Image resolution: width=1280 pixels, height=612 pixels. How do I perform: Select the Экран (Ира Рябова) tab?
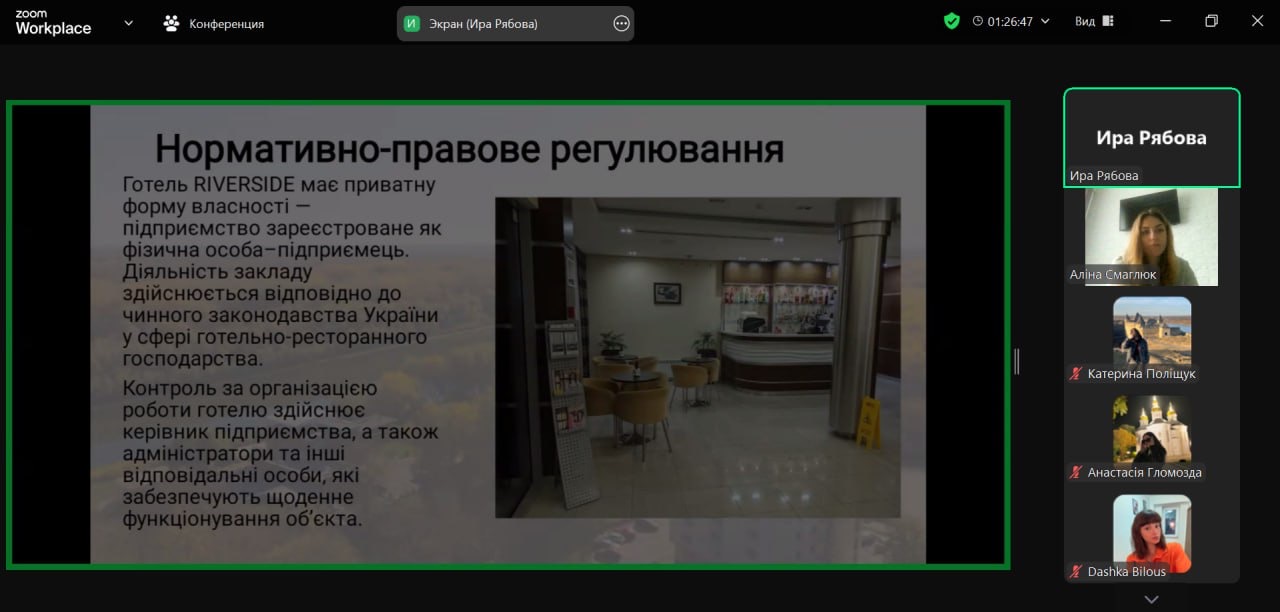[x=515, y=23]
